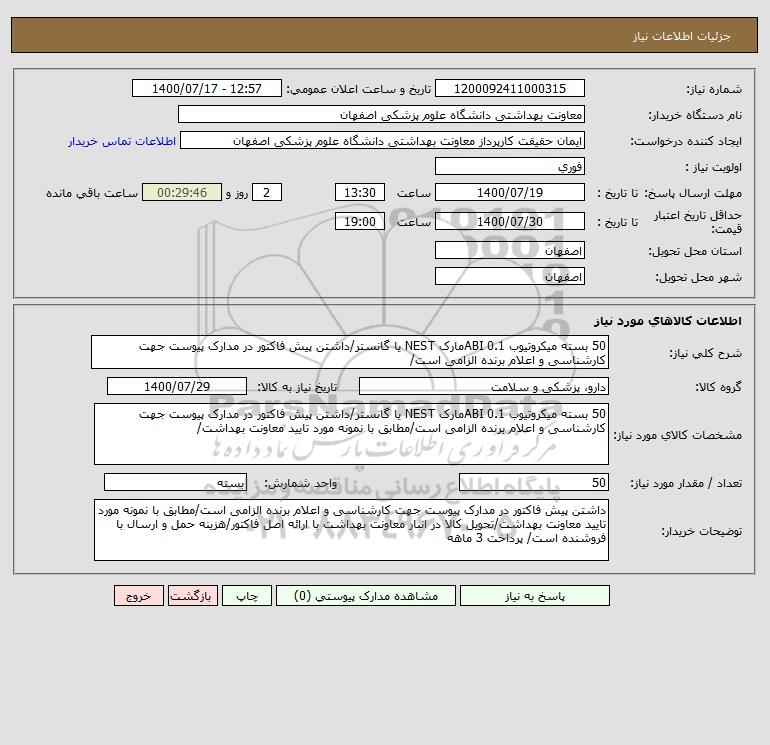Select the need number field 1200092411000315
The width and height of the screenshot is (770, 745).
tap(510, 88)
